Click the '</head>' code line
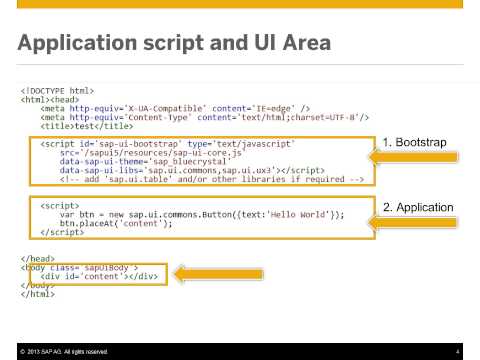The height and width of the screenshot is (360, 480). [38, 259]
